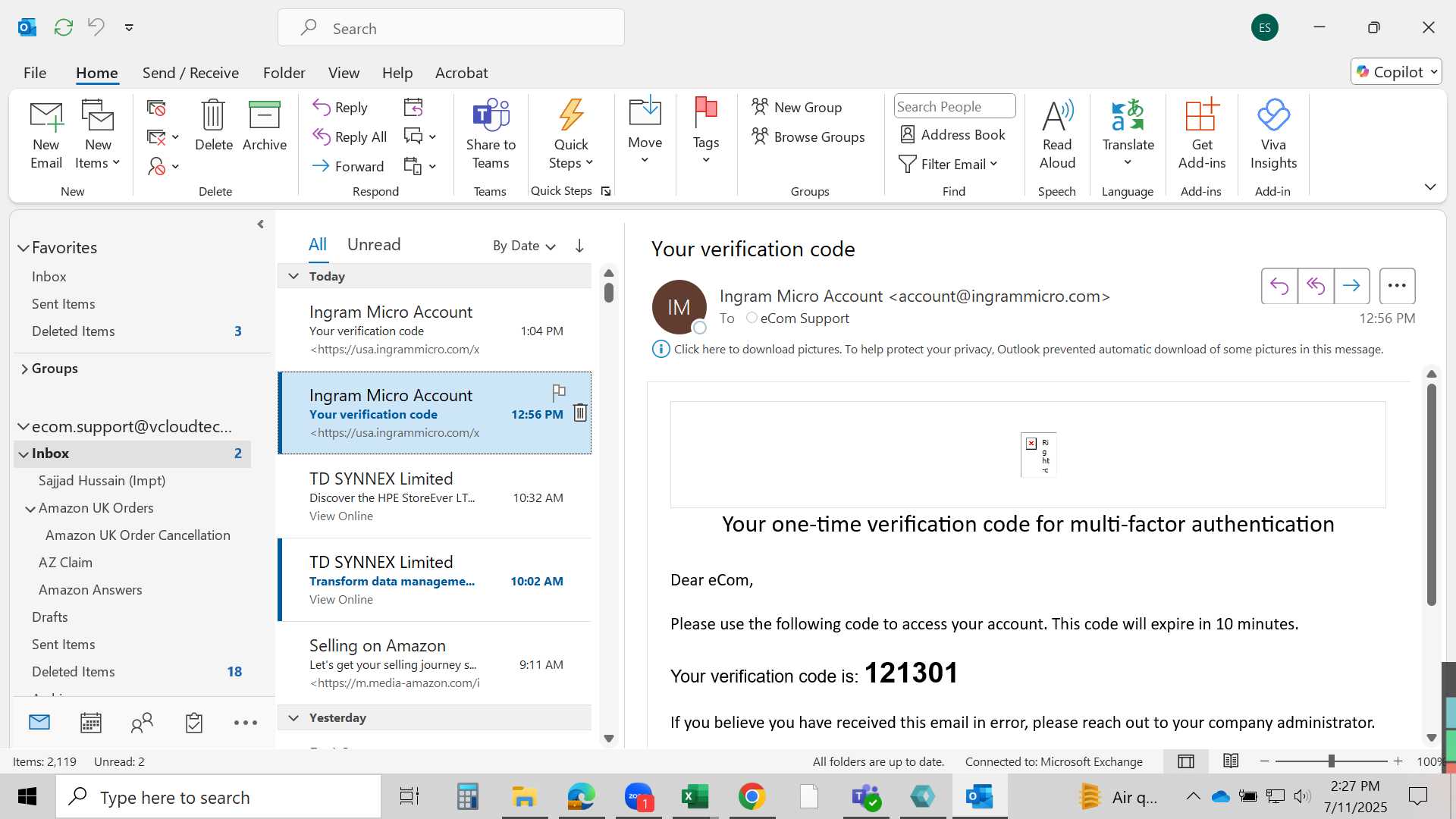Open TD SYNNEX 10:32 AM message
The width and height of the screenshot is (1456, 819).
pos(435,497)
